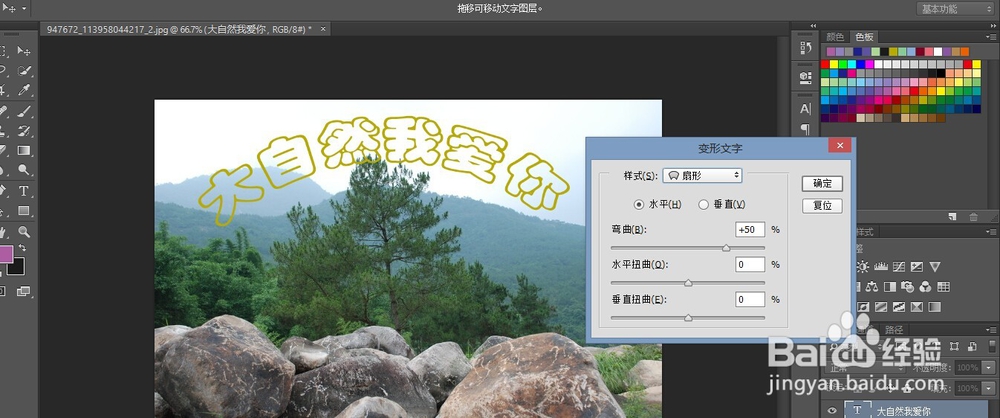Change the screen mode
The height and width of the screenshot is (418, 1000).
(x=24, y=291)
